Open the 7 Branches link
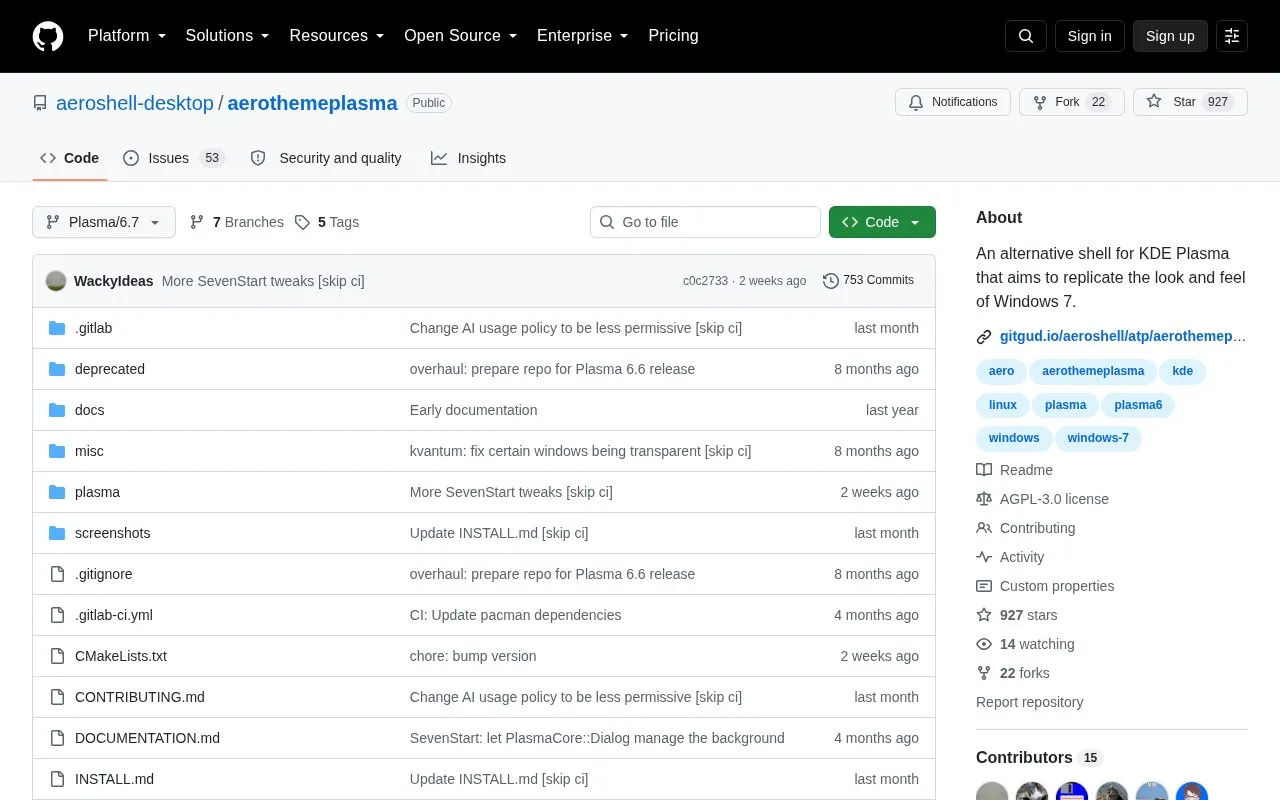 pyautogui.click(x=237, y=222)
